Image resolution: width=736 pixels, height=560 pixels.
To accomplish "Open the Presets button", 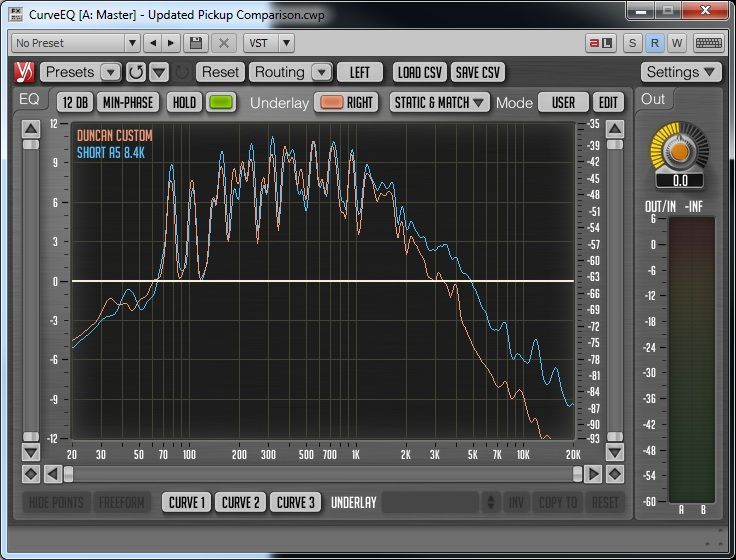I will (x=70, y=72).
